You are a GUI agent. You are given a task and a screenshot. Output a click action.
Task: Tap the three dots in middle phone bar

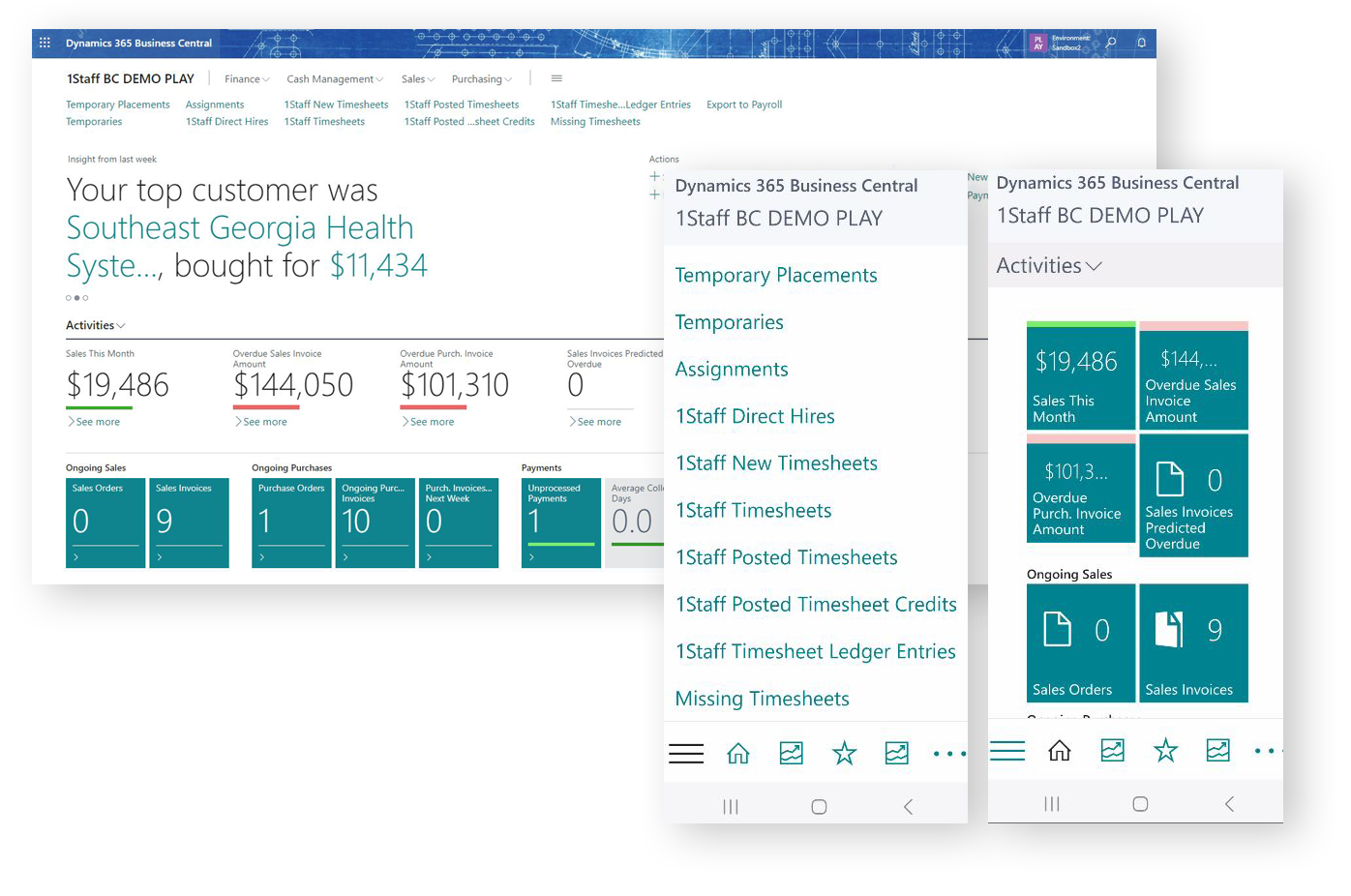[x=949, y=754]
